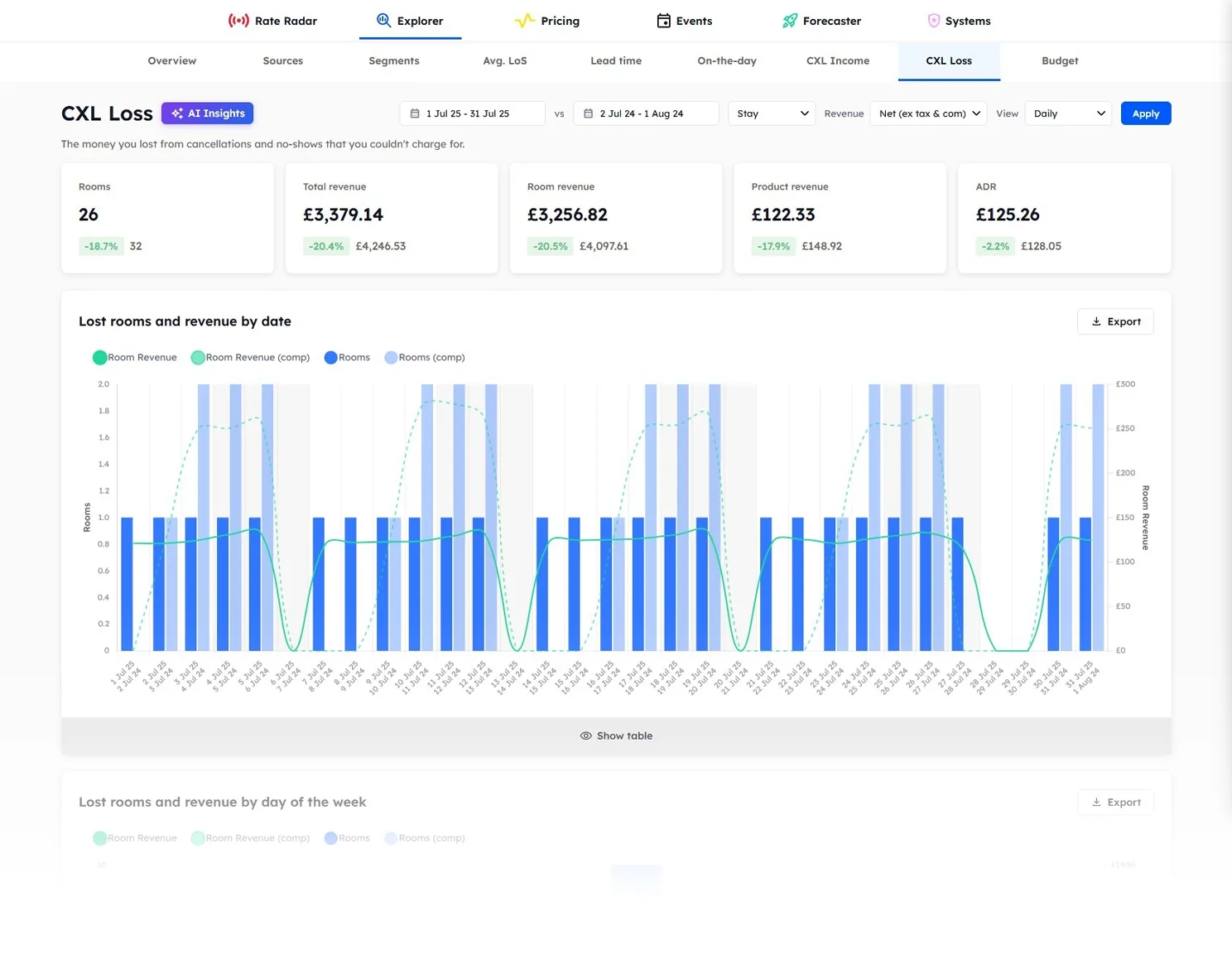Click the Product revenue value £122.33
The image size is (1232, 955).
[783, 215]
